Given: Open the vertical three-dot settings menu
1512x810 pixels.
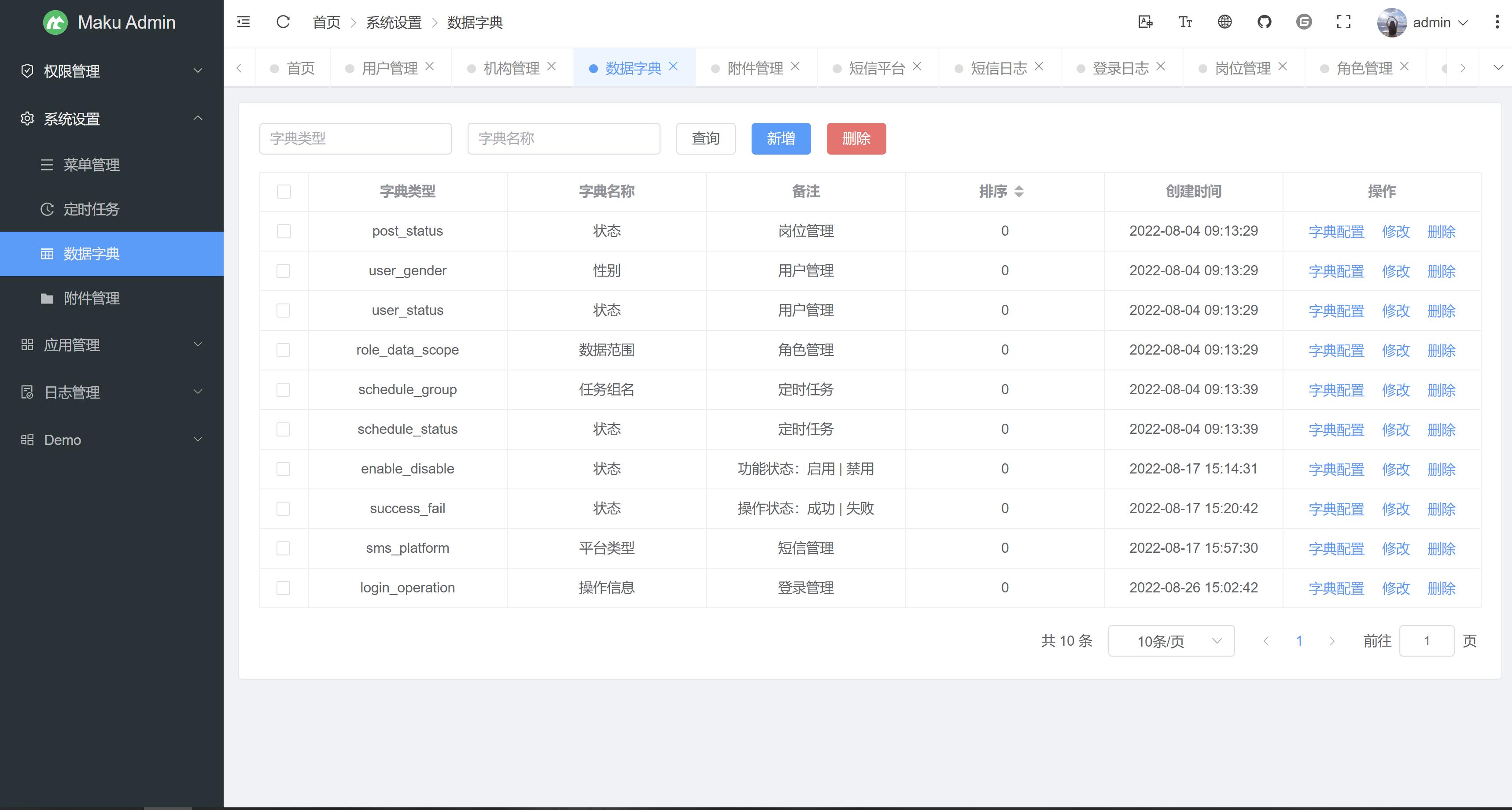Looking at the screenshot, I should [x=1497, y=22].
